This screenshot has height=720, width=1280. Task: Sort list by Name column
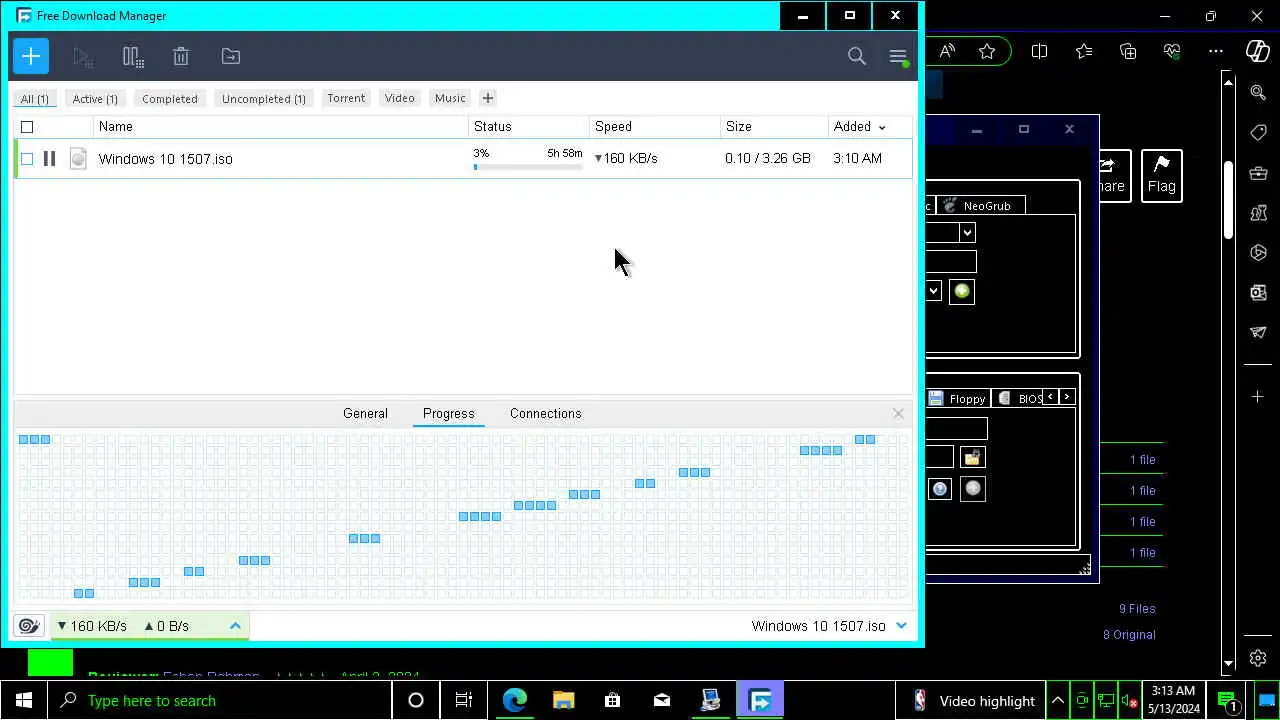(x=116, y=127)
